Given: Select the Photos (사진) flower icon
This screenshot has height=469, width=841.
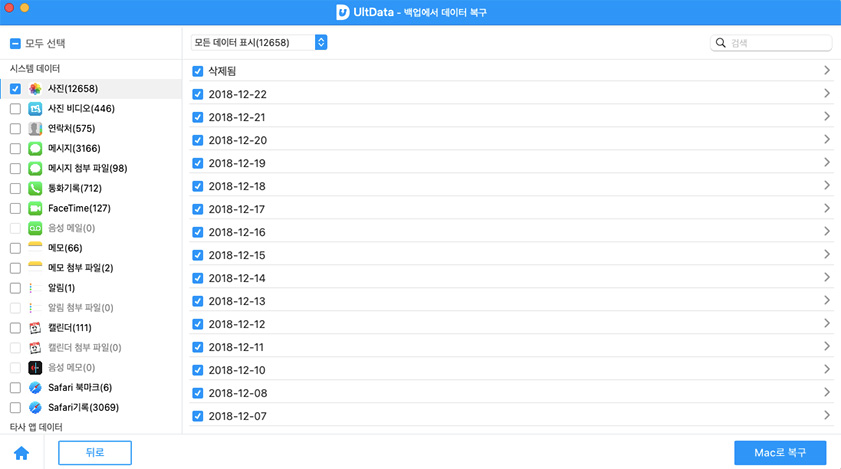Looking at the screenshot, I should [x=35, y=89].
